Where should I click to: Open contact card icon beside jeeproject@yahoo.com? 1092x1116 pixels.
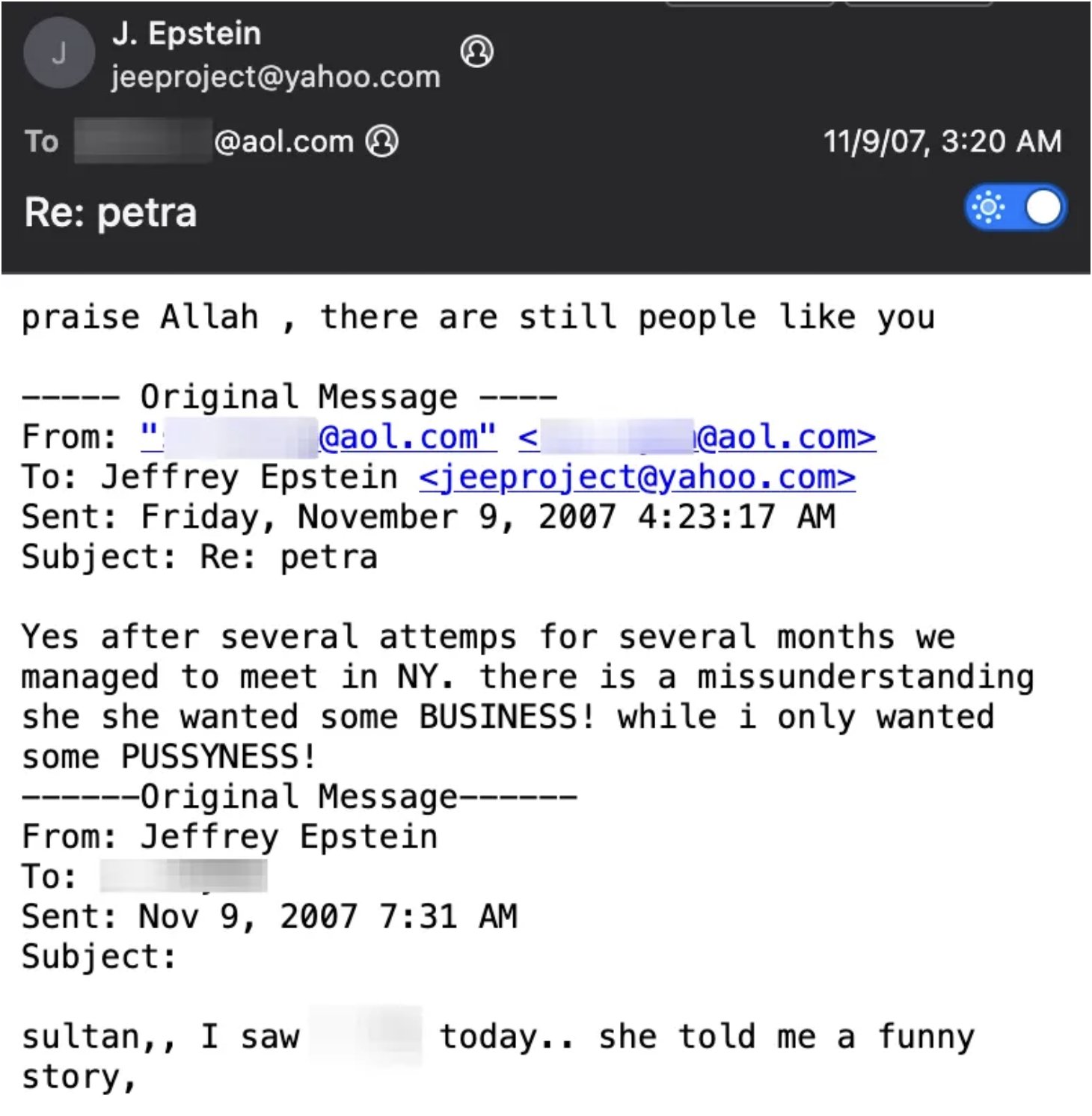click(x=476, y=52)
